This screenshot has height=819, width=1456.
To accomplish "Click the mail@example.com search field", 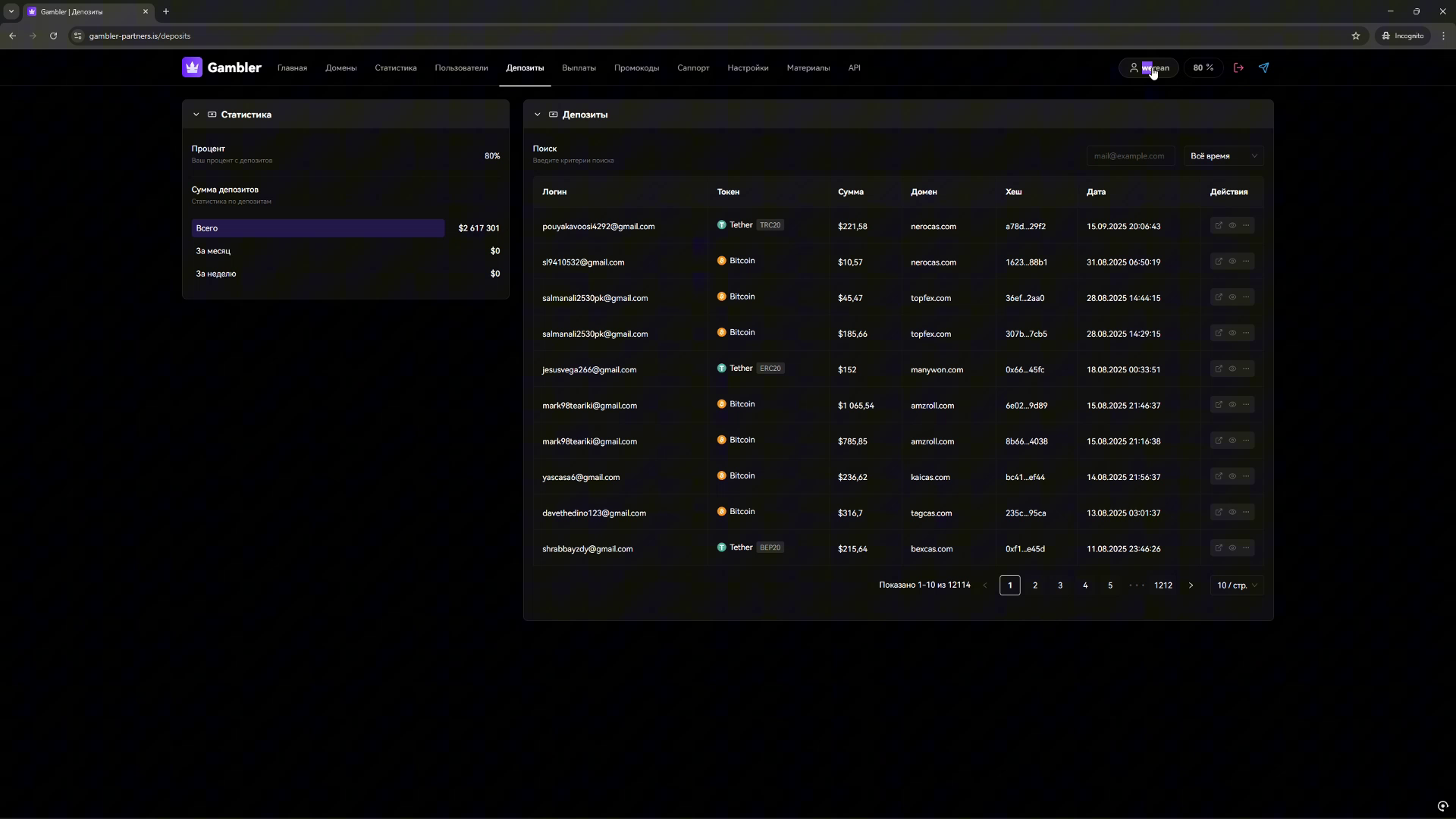I will pos(1130,156).
